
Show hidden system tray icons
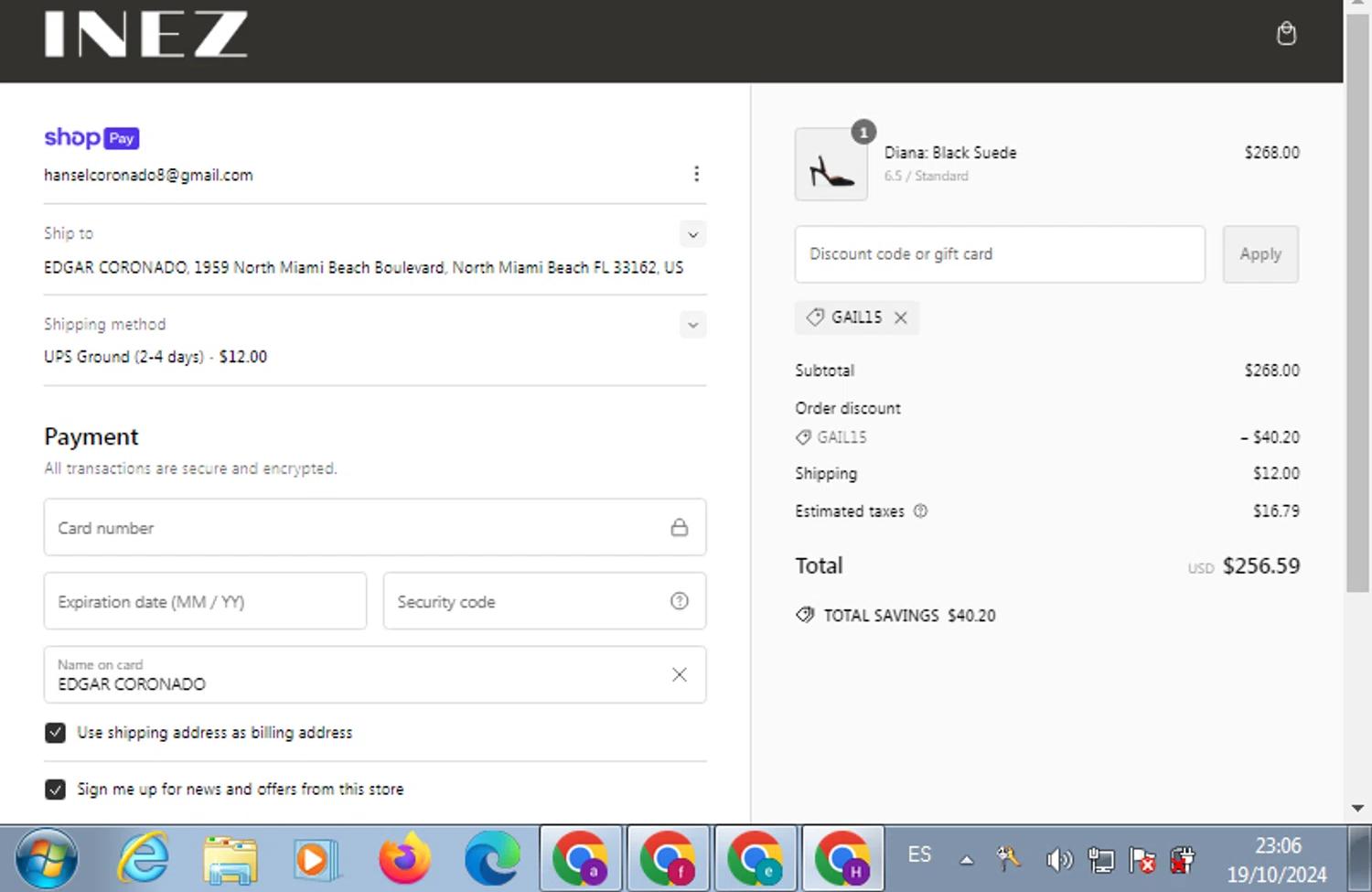click(x=966, y=860)
